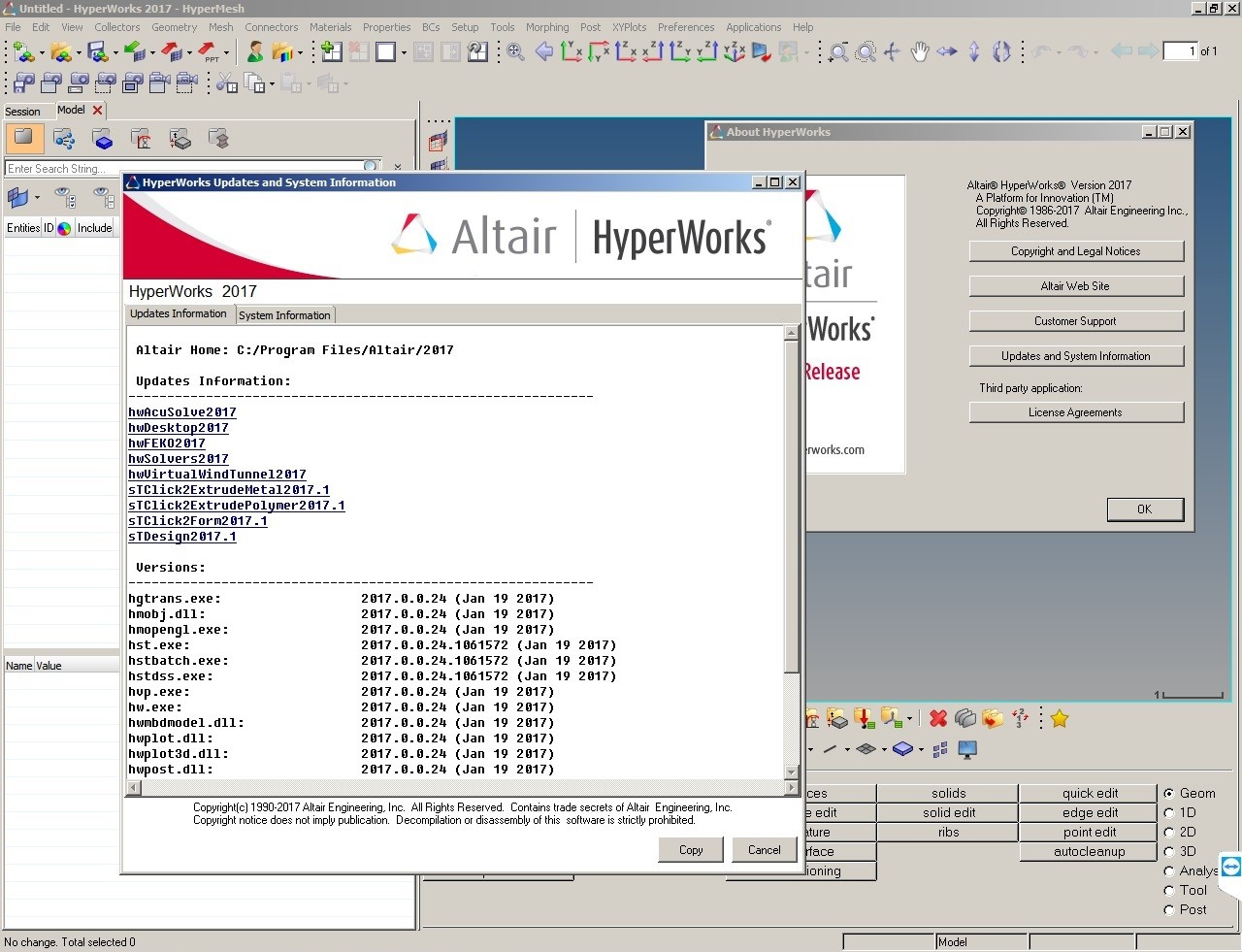The height and width of the screenshot is (952, 1242).
Task: Open the hwDesktop2017 update link
Action: tap(179, 428)
